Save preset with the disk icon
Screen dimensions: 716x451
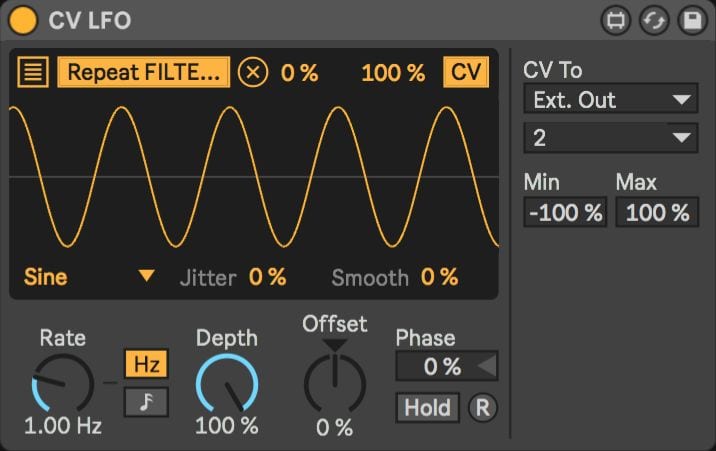point(692,21)
